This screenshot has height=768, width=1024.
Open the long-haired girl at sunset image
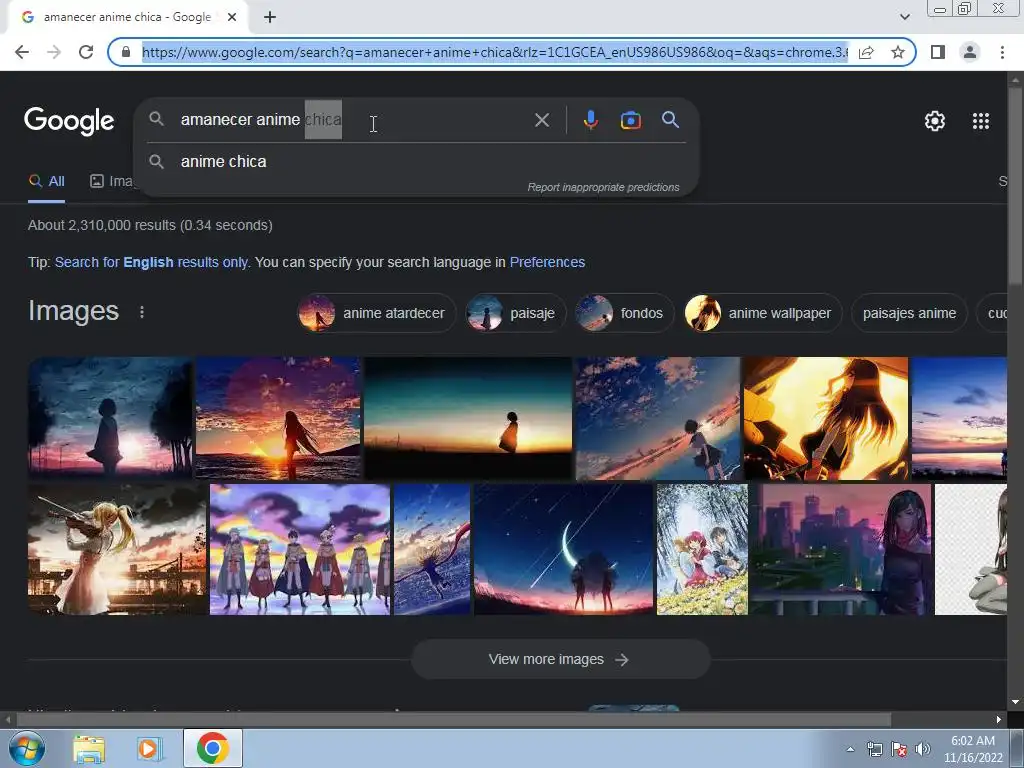(278, 418)
